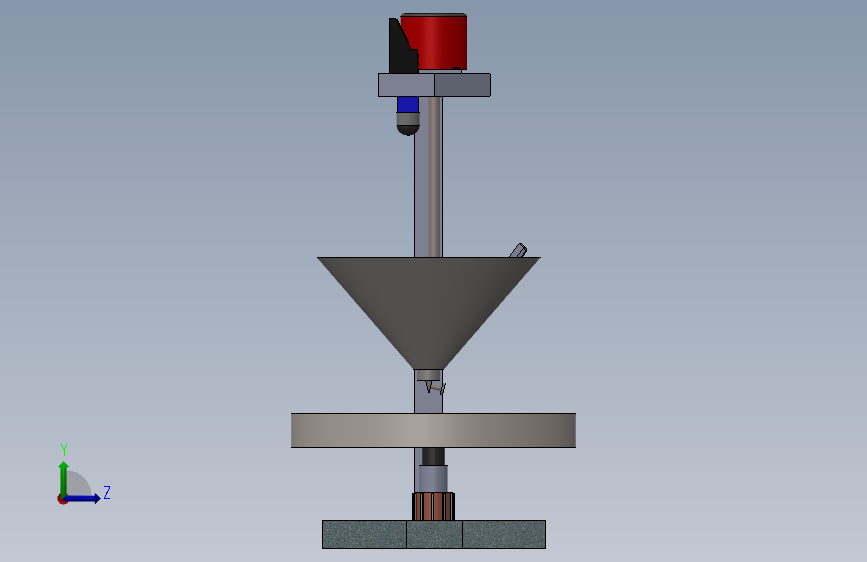Select the green-gray base block

click(434, 534)
